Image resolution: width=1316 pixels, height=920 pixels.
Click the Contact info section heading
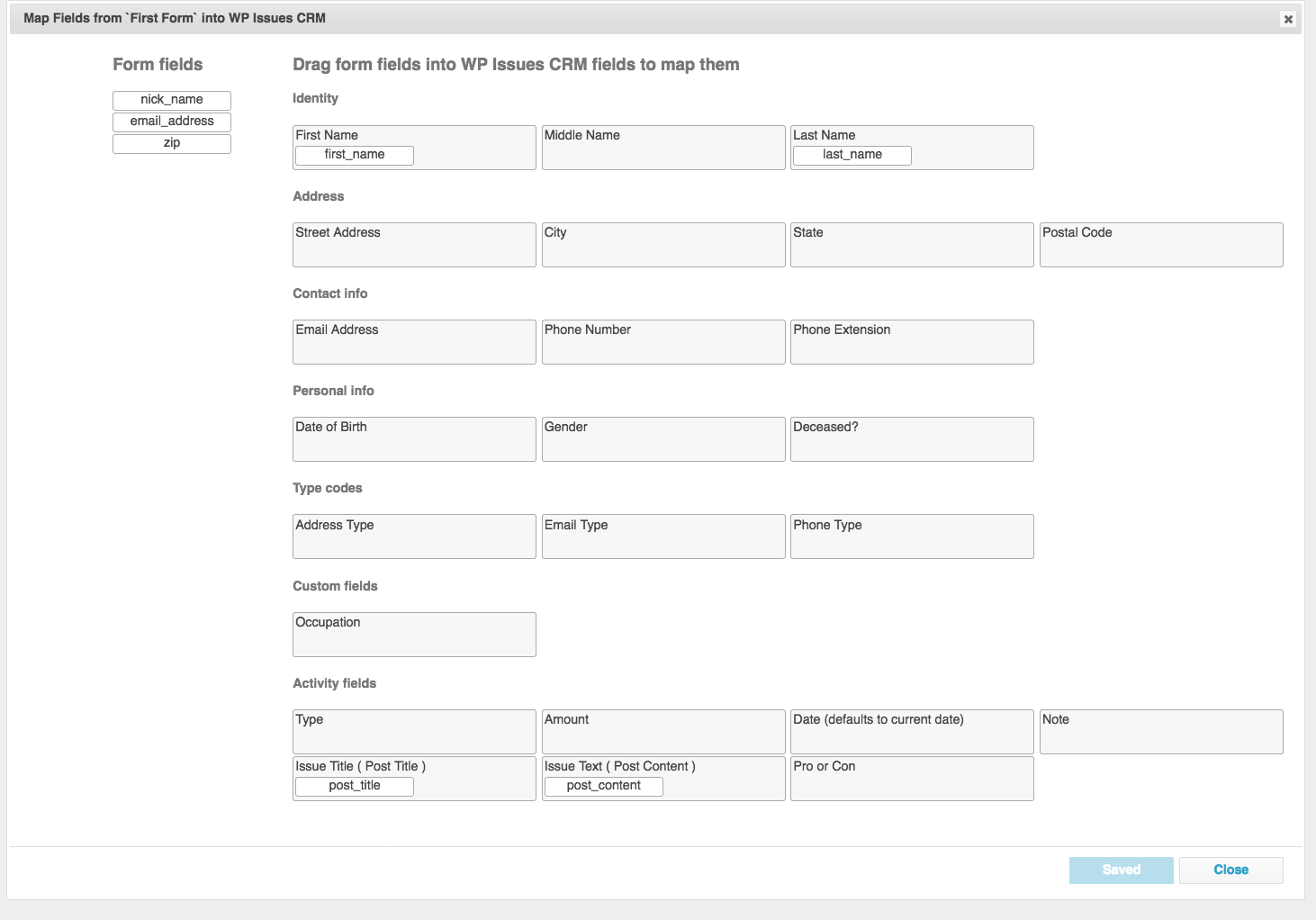coord(330,293)
